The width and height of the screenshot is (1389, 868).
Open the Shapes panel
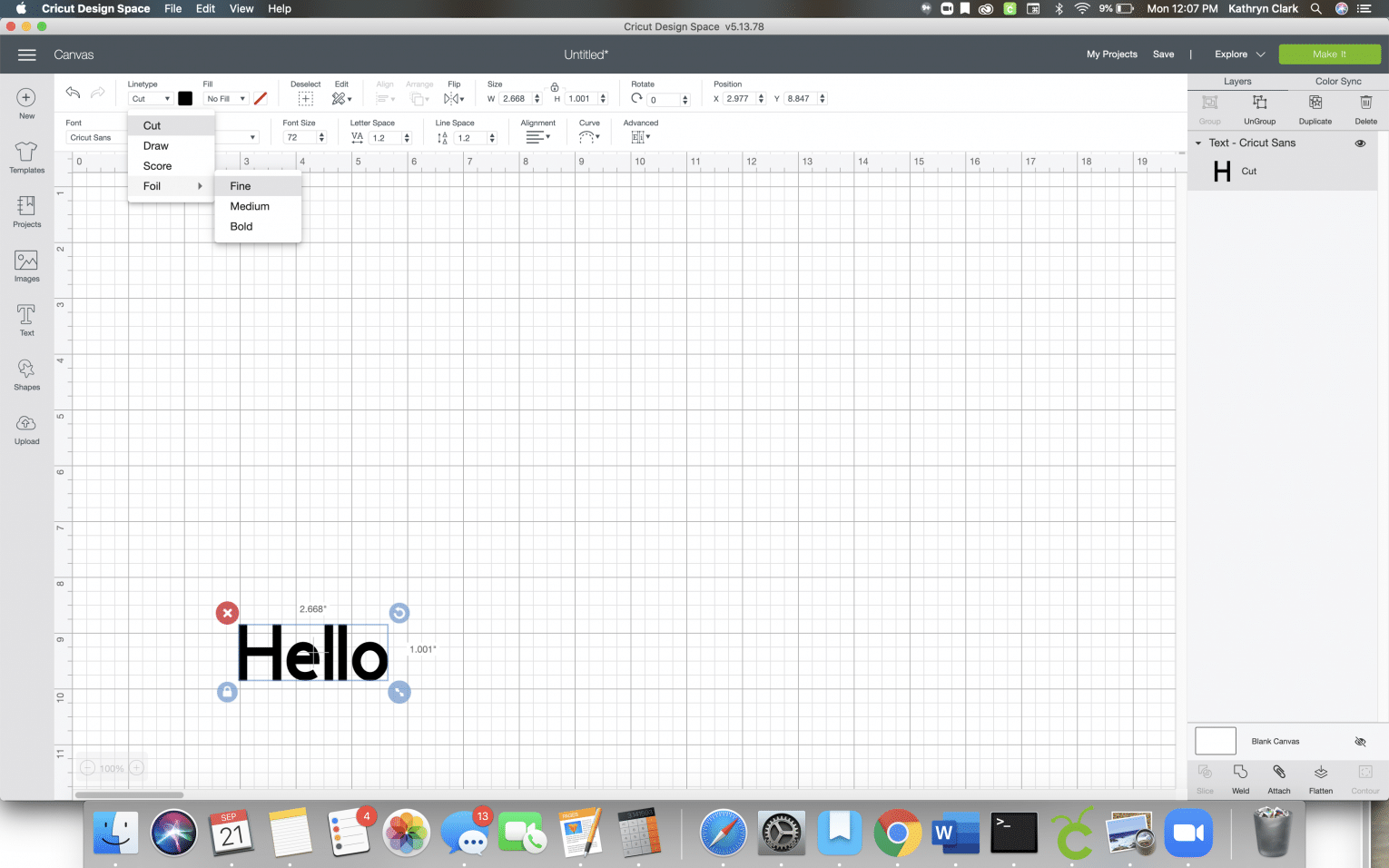click(x=26, y=369)
